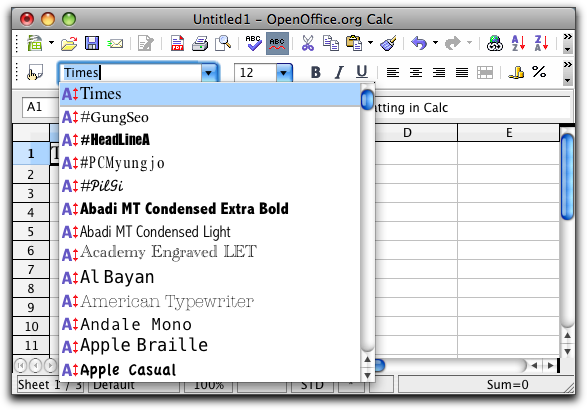Choose #PilGi font
Screen dimensions: 587x410
(210, 186)
